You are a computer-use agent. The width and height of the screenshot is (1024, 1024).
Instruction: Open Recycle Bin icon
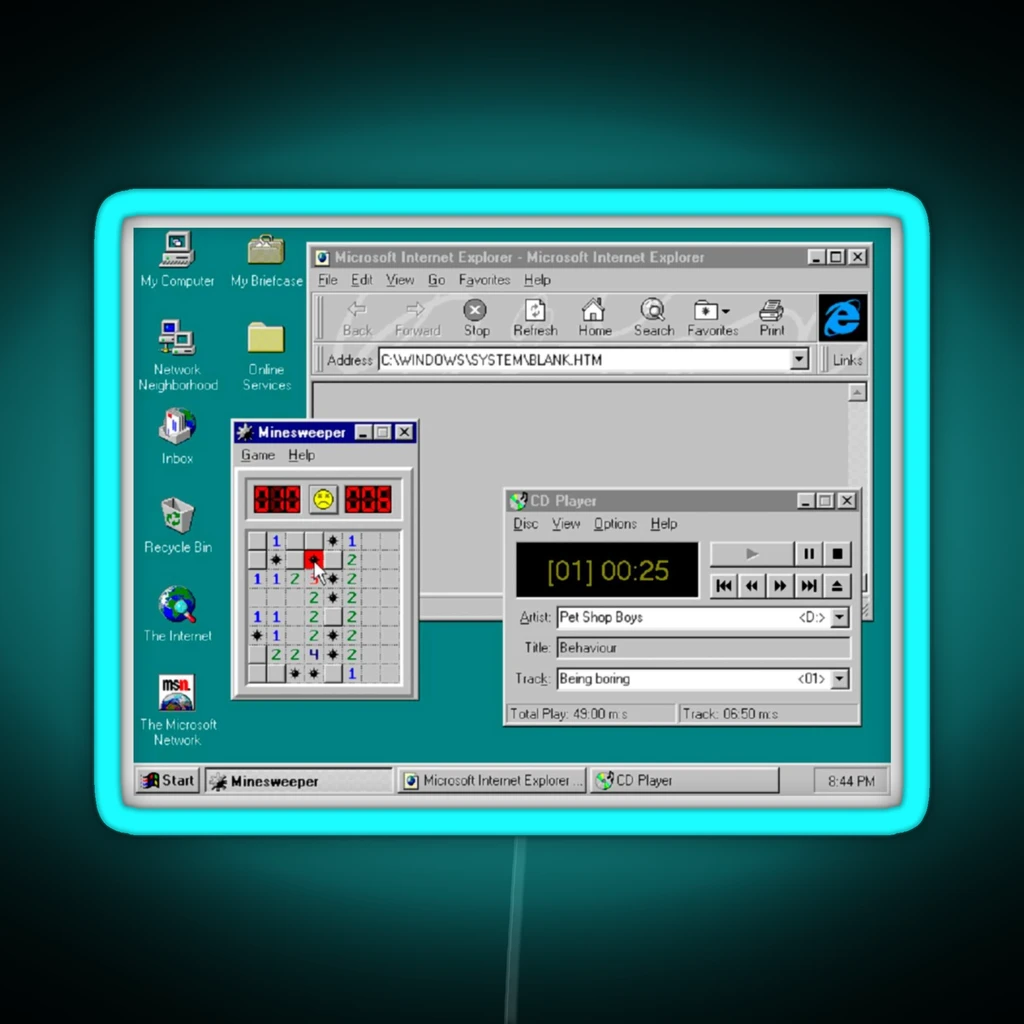click(x=178, y=526)
